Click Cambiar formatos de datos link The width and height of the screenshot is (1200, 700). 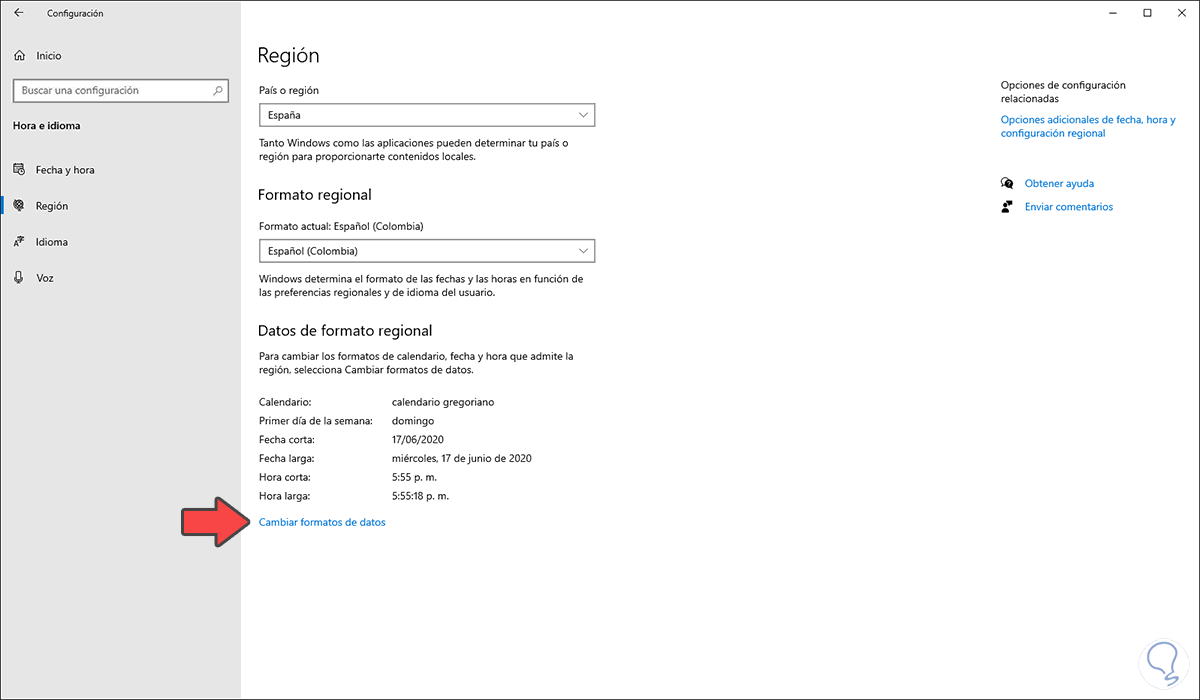coord(322,522)
